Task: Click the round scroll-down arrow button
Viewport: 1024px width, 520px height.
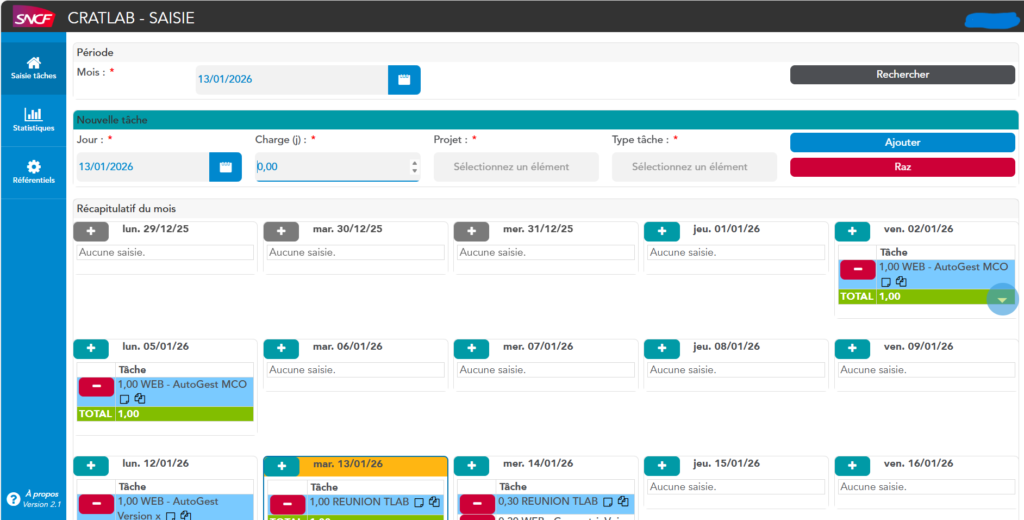Action: 1002,299
